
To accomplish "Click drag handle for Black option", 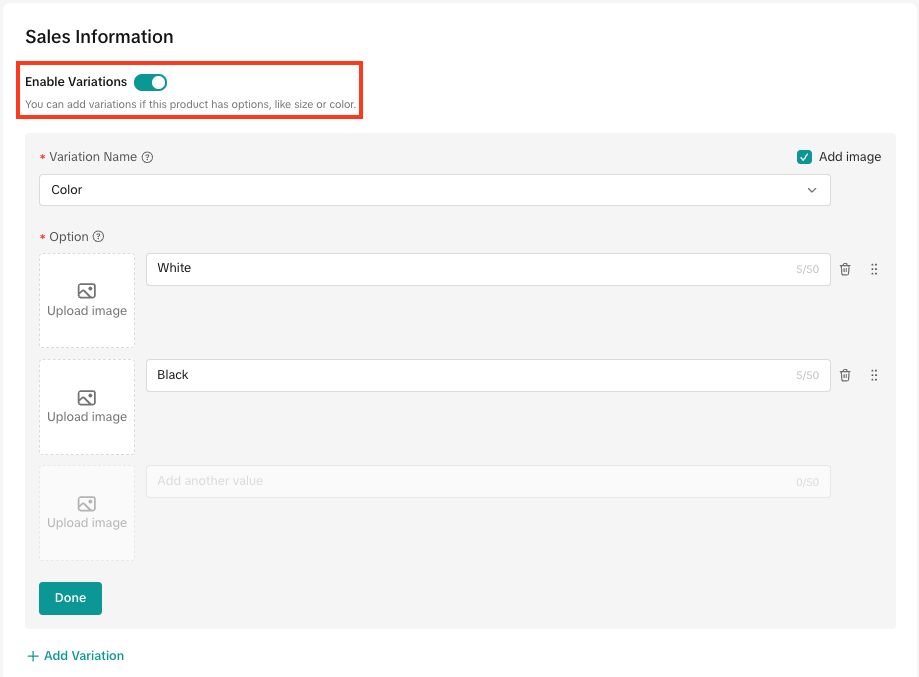I will (x=874, y=375).
